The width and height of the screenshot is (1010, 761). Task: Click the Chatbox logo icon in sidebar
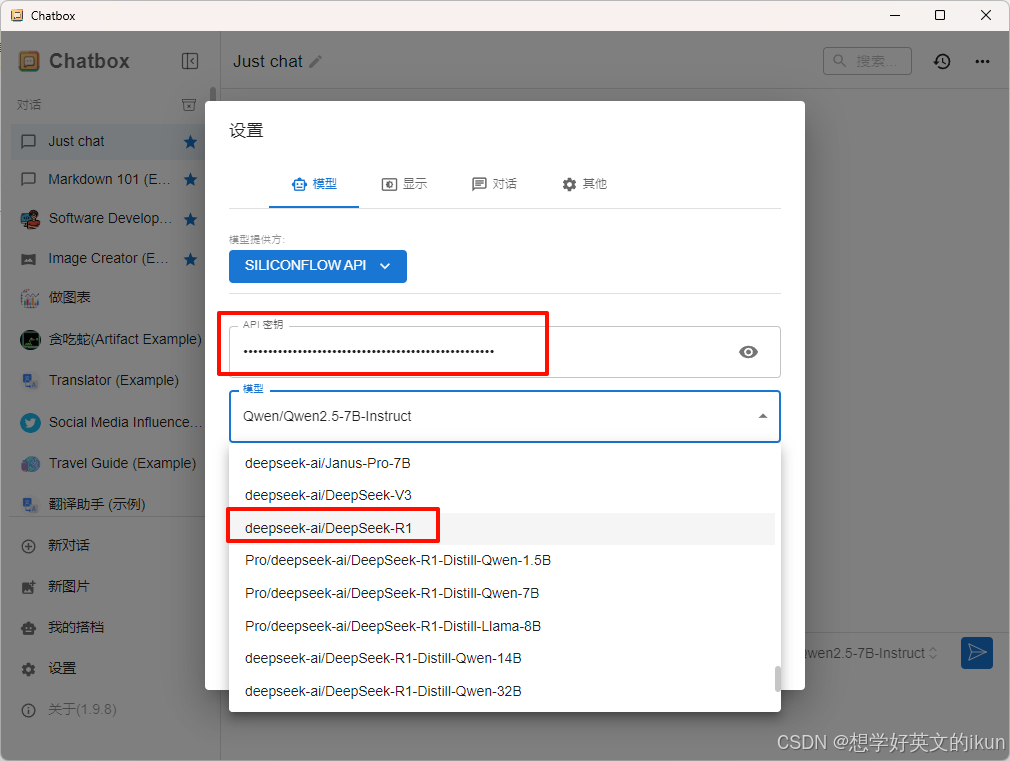pyautogui.click(x=29, y=61)
